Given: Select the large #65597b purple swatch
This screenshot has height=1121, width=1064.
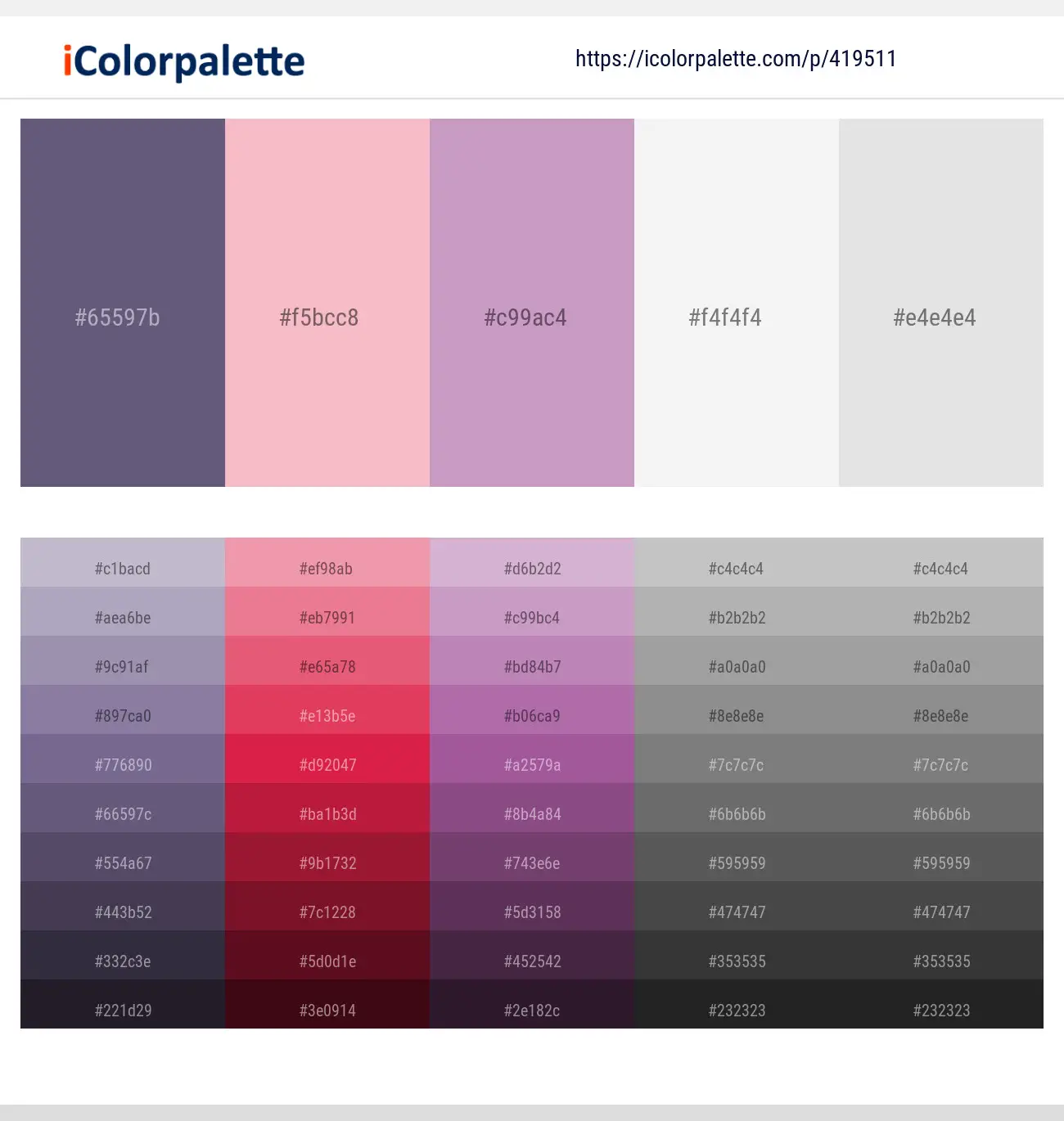Looking at the screenshot, I should pos(123,303).
